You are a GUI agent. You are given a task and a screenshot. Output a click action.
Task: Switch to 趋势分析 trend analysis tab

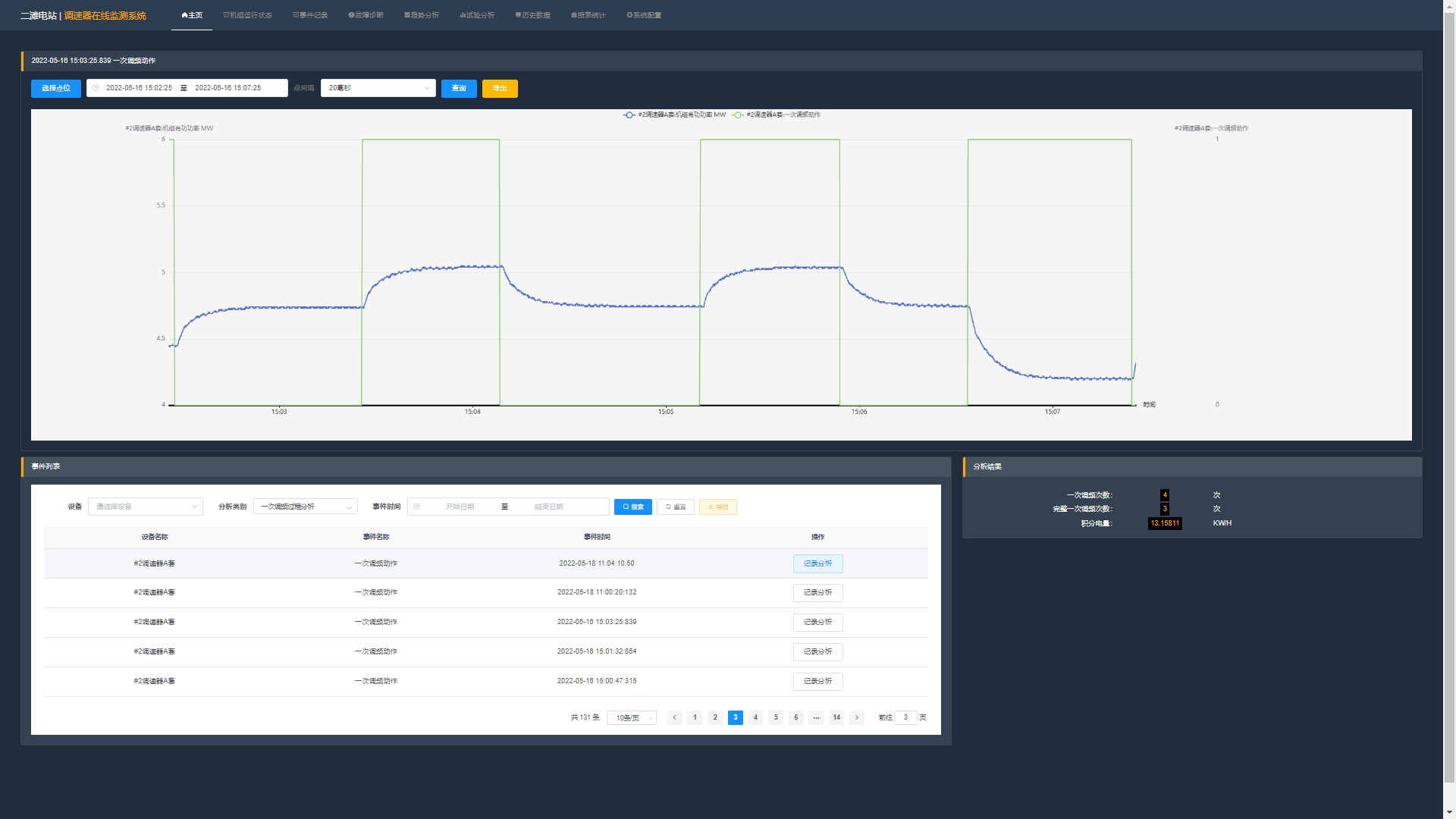point(422,15)
